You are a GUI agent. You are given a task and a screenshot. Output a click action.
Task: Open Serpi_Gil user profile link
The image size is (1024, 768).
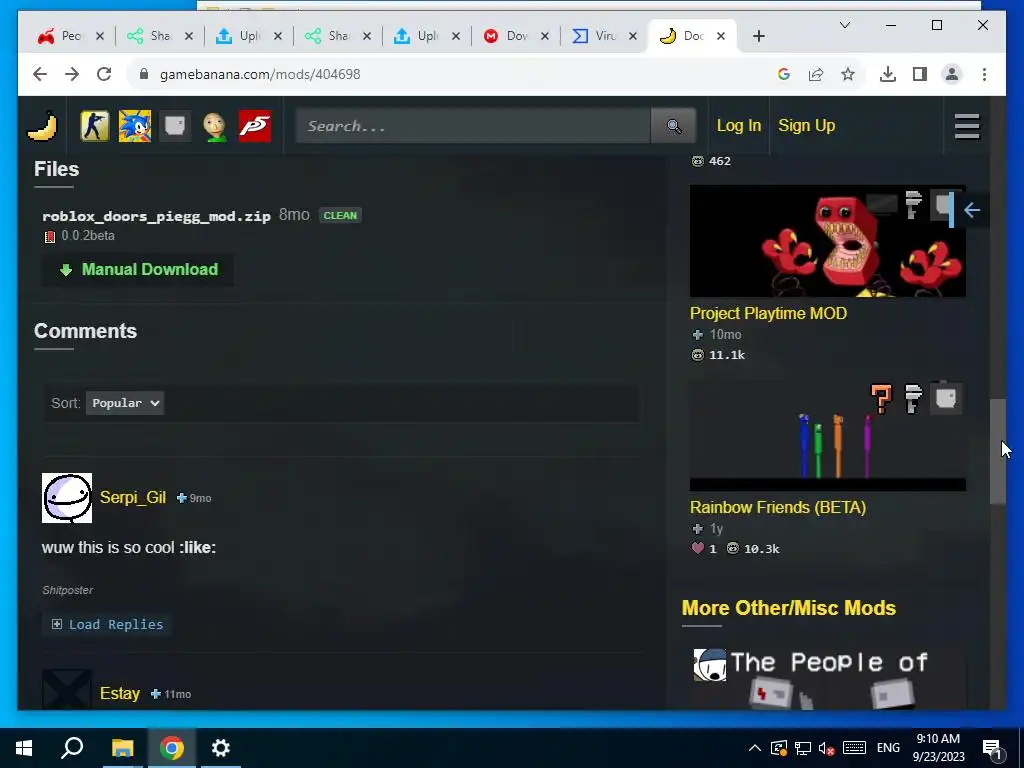click(133, 497)
